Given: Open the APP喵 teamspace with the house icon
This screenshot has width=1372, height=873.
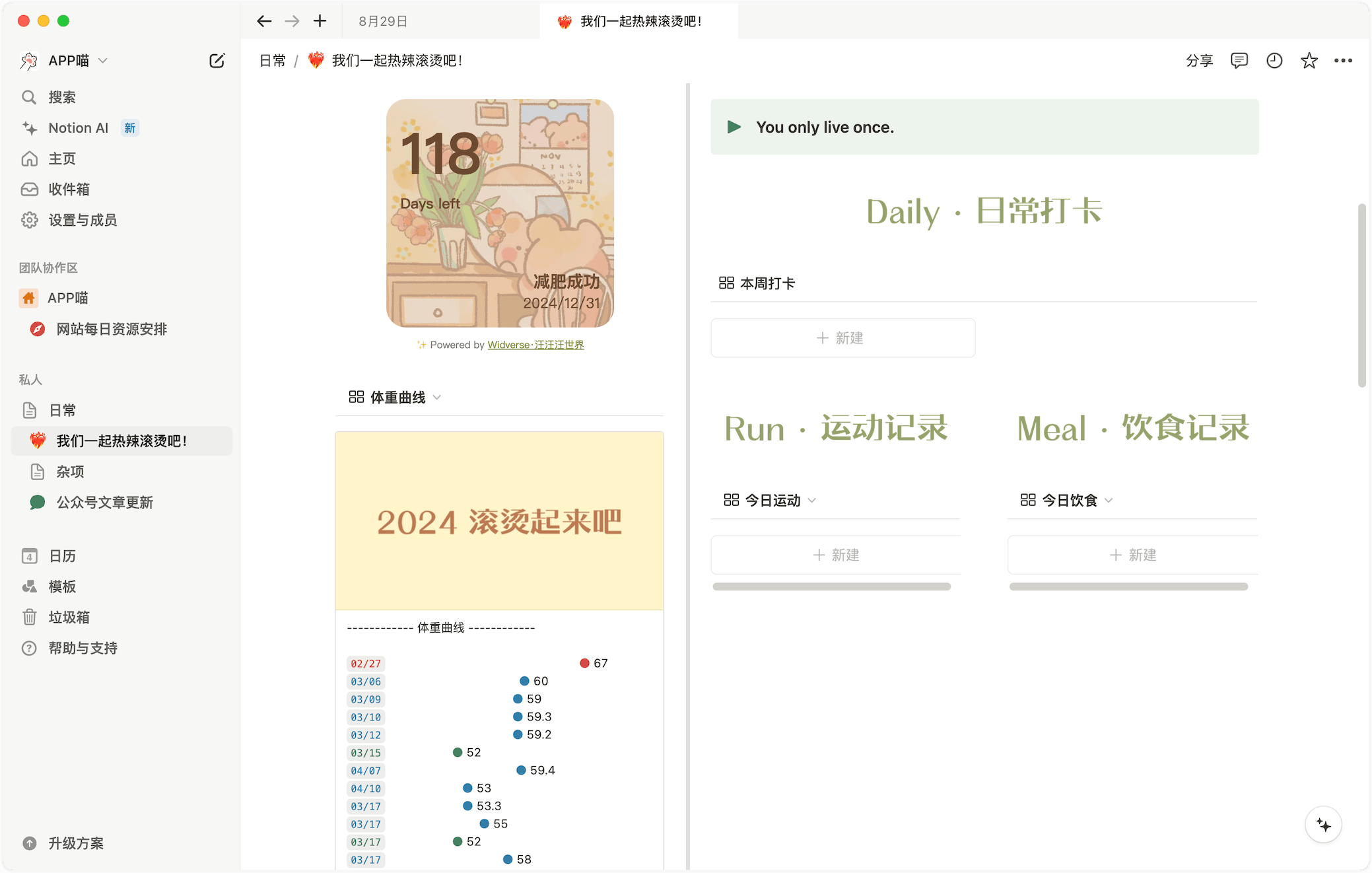Looking at the screenshot, I should tap(66, 298).
